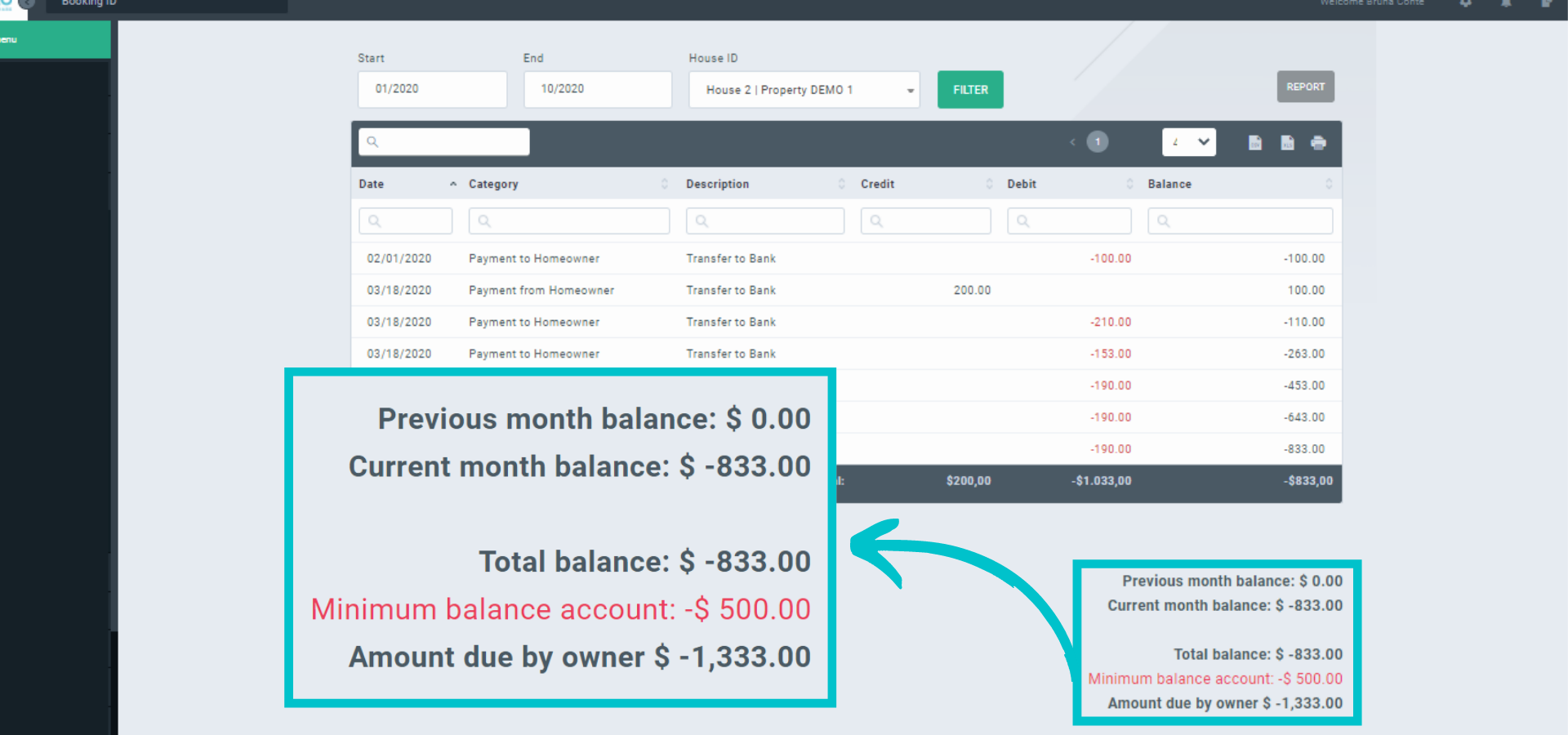Screen dimensions: 1568x735
Task: Open settings gear in top bar
Action: click(1466, 4)
